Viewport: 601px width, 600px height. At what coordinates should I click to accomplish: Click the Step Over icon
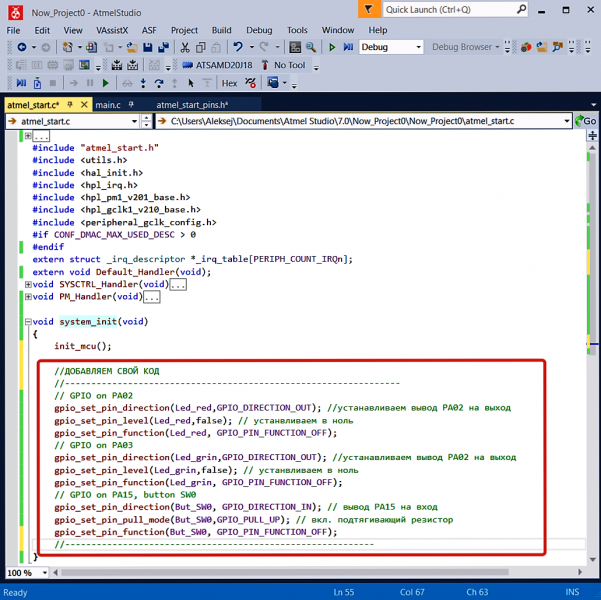point(159,83)
